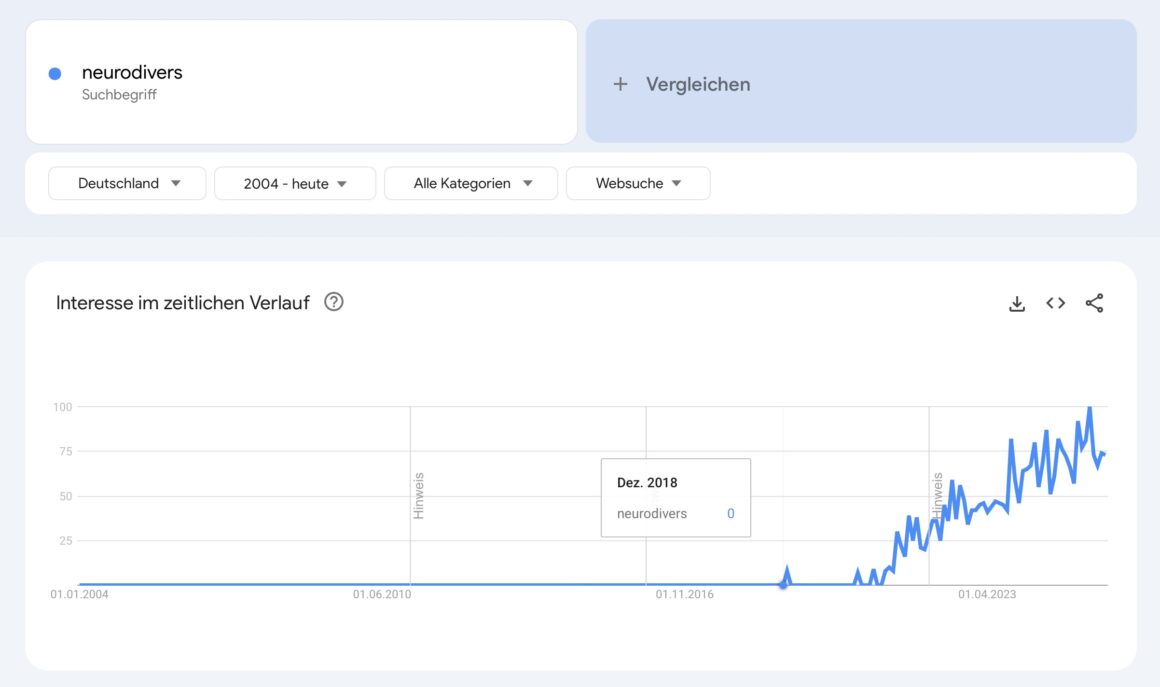This screenshot has width=1160, height=687.
Task: Click the Hinweis marker near 2010
Action: 418,495
